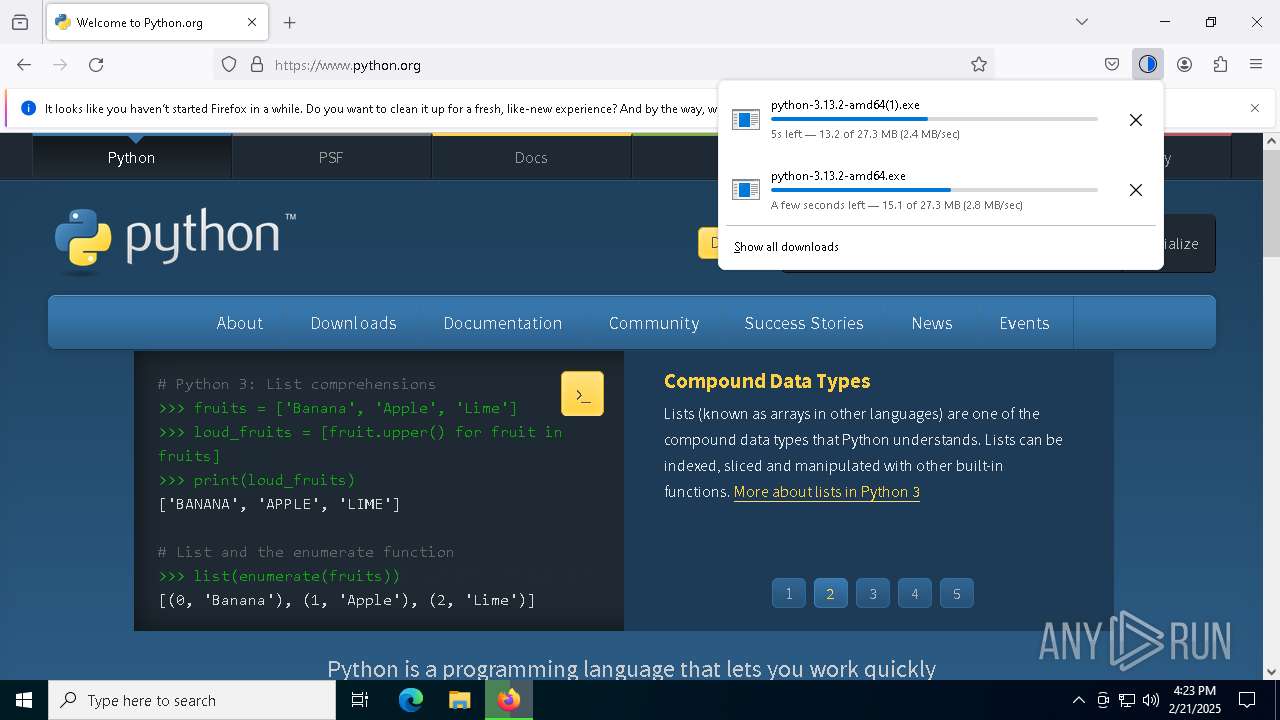Expand the list all tabs arrow
The height and width of the screenshot is (720, 1280).
pyautogui.click(x=1082, y=22)
